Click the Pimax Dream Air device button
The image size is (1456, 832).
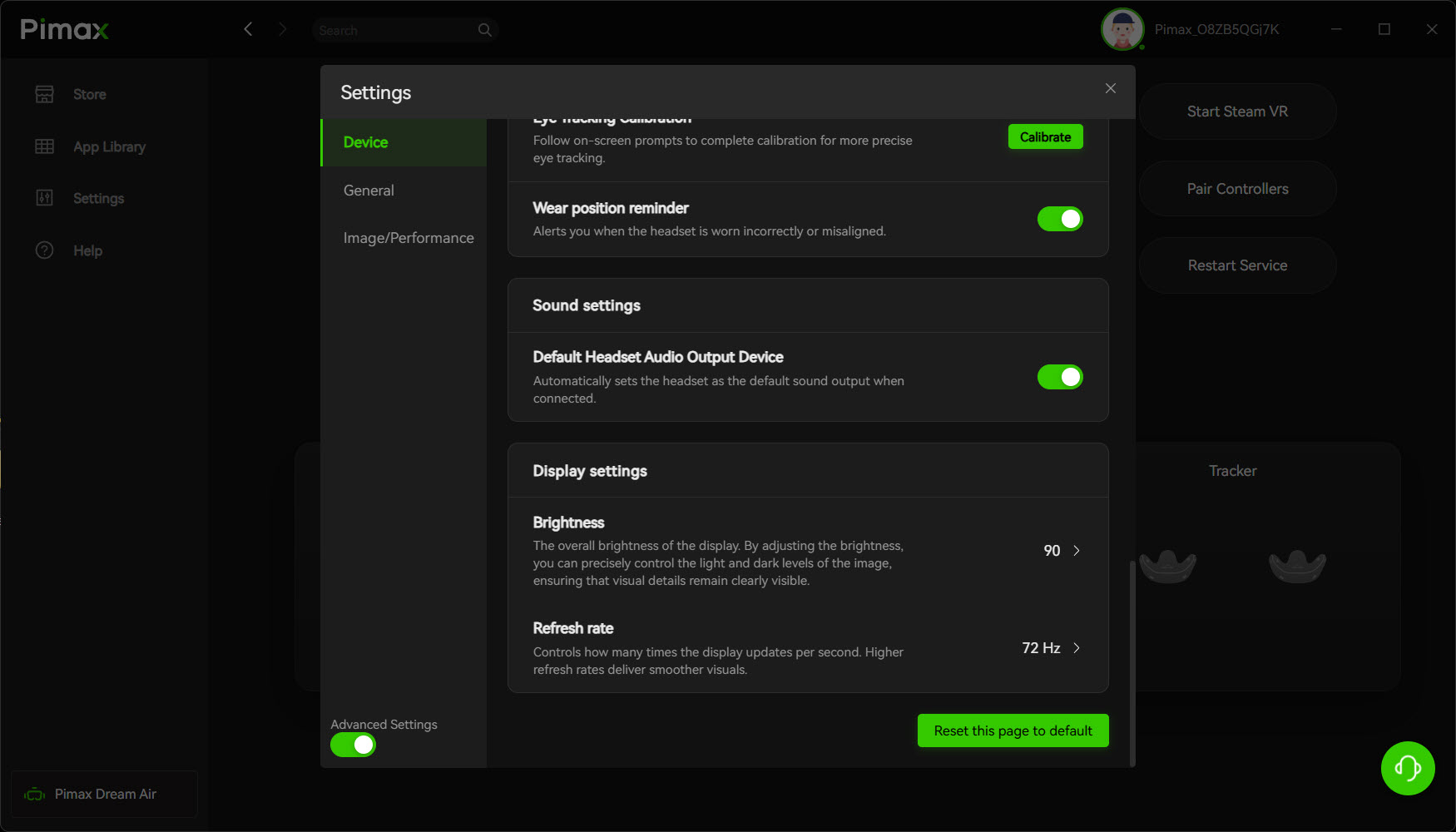click(104, 795)
